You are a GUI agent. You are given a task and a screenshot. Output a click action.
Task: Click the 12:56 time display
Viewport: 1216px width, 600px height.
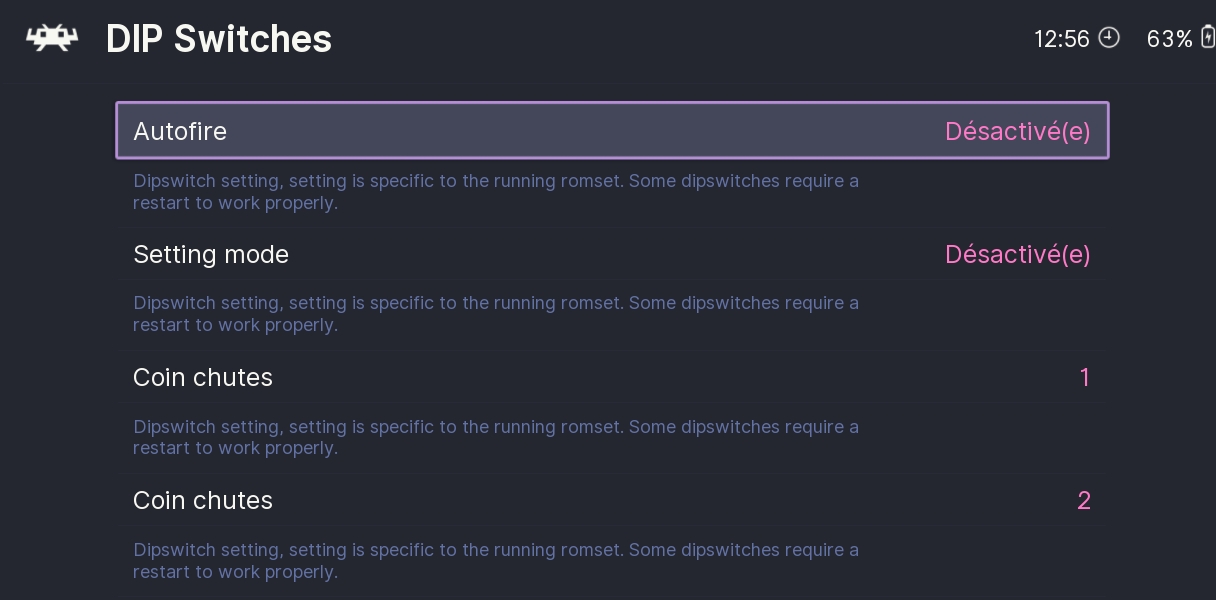click(1061, 39)
